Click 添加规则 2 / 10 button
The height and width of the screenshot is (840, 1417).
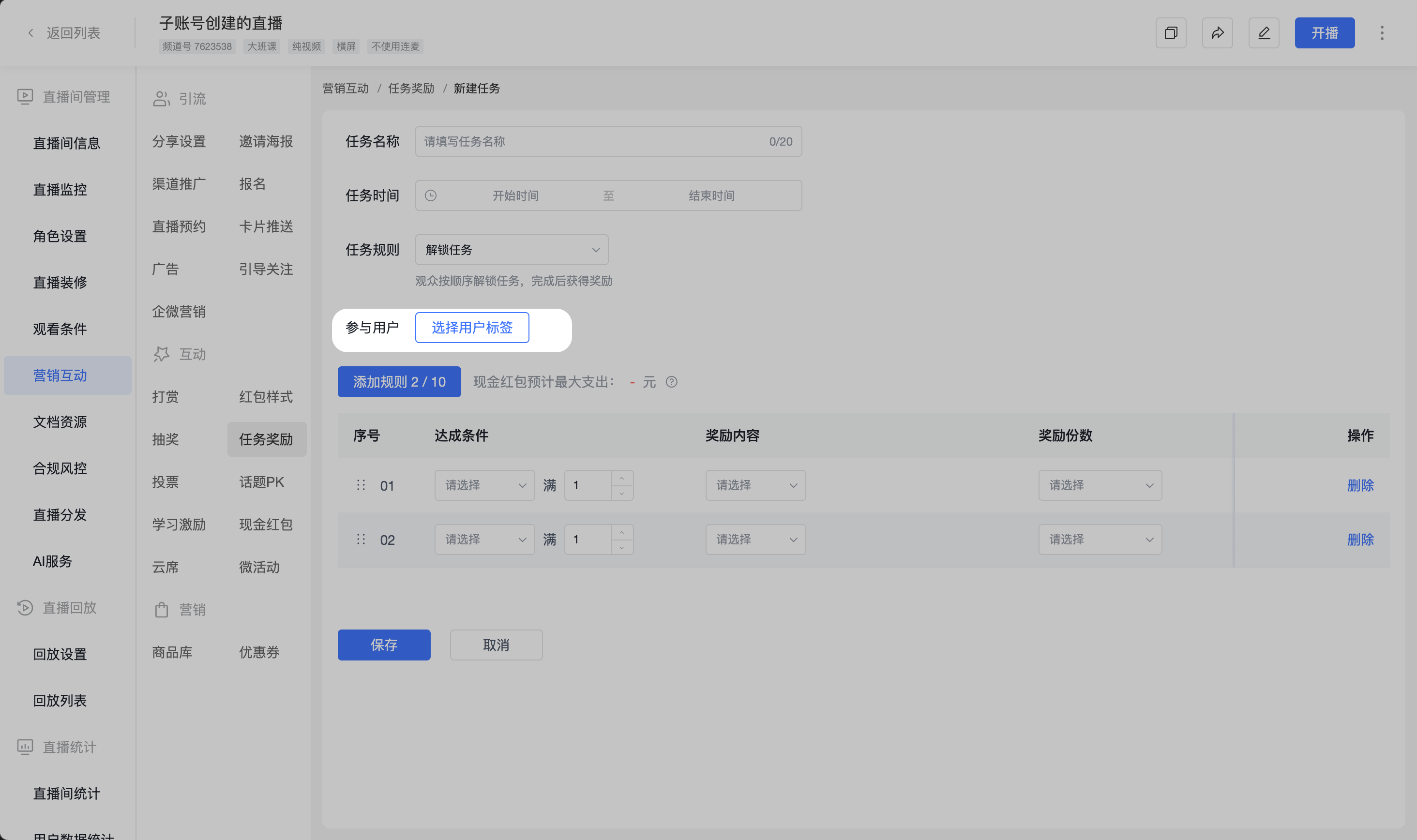click(x=399, y=382)
